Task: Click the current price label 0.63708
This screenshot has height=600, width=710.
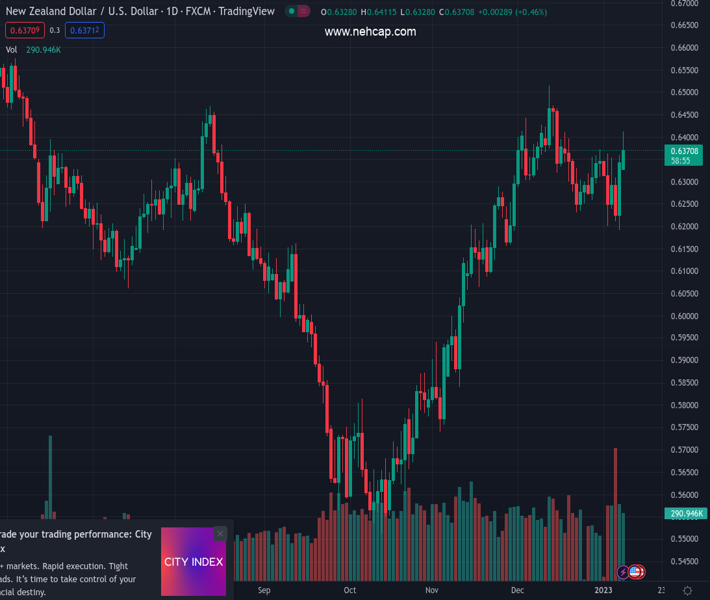Action: pos(685,151)
